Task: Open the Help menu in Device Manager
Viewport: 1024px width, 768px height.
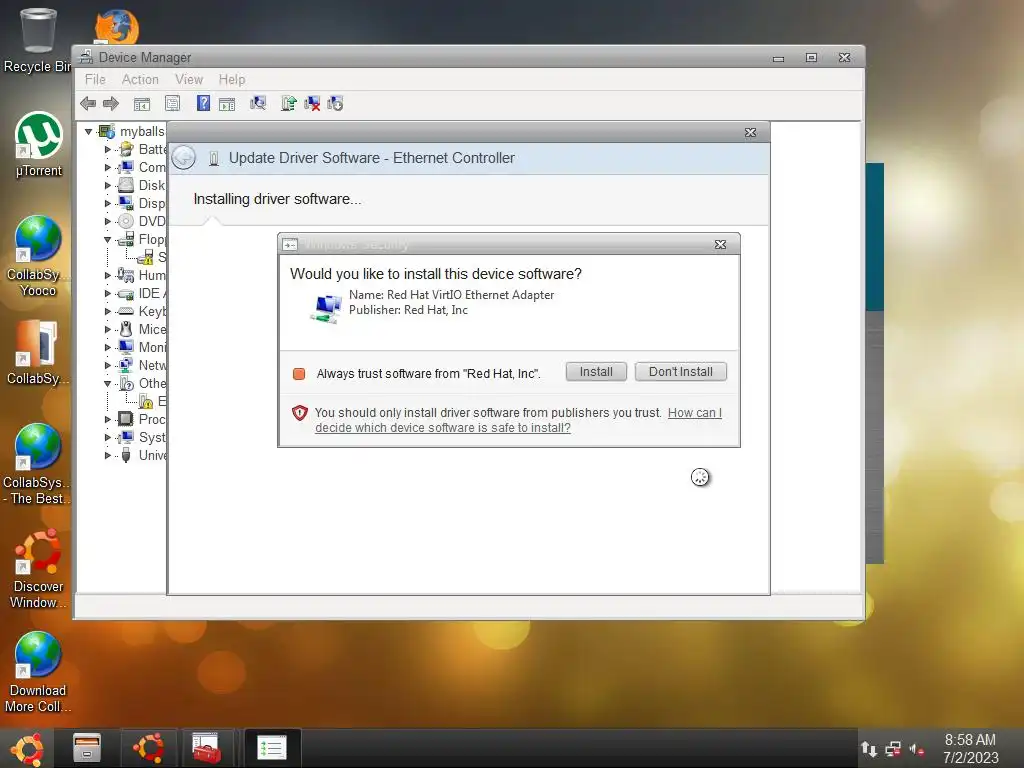Action: click(232, 80)
